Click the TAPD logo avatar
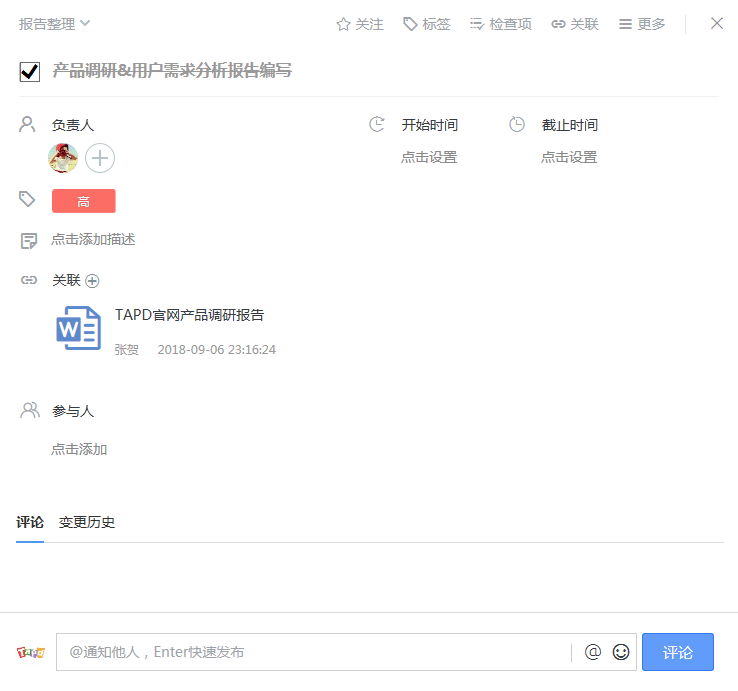The image size is (738, 691). pyautogui.click(x=31, y=652)
